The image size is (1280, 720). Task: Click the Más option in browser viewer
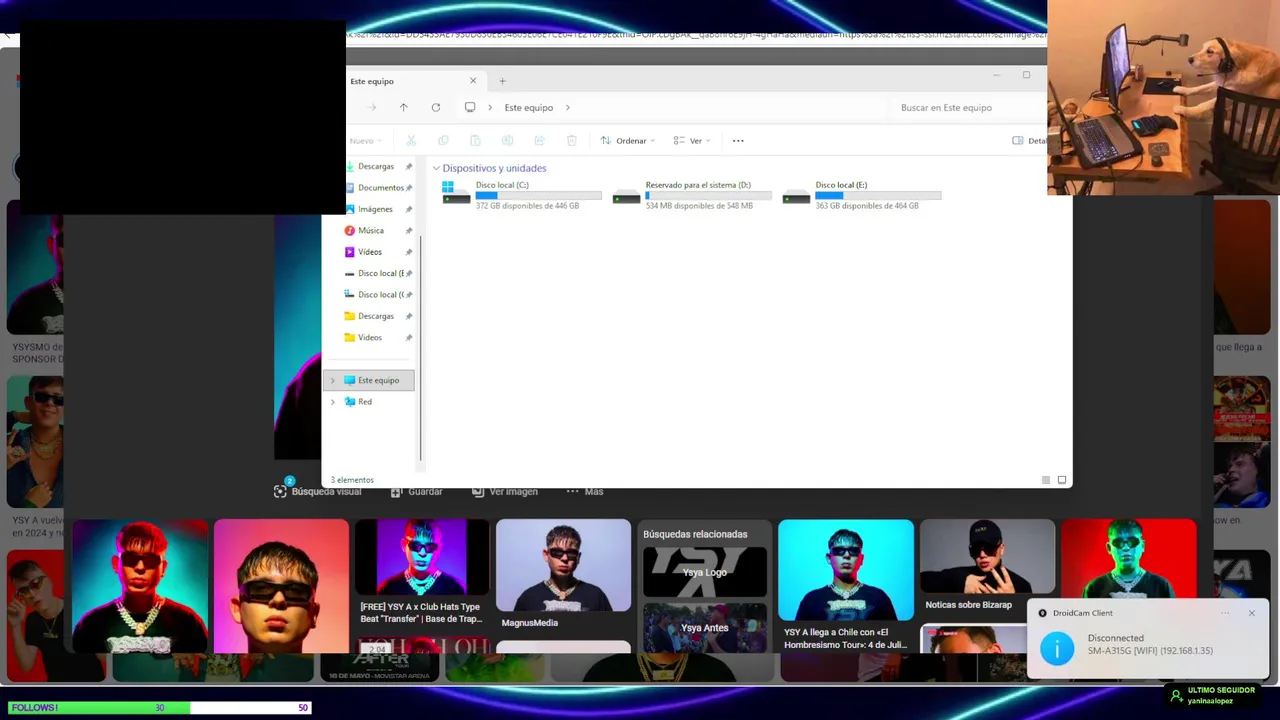click(x=585, y=491)
